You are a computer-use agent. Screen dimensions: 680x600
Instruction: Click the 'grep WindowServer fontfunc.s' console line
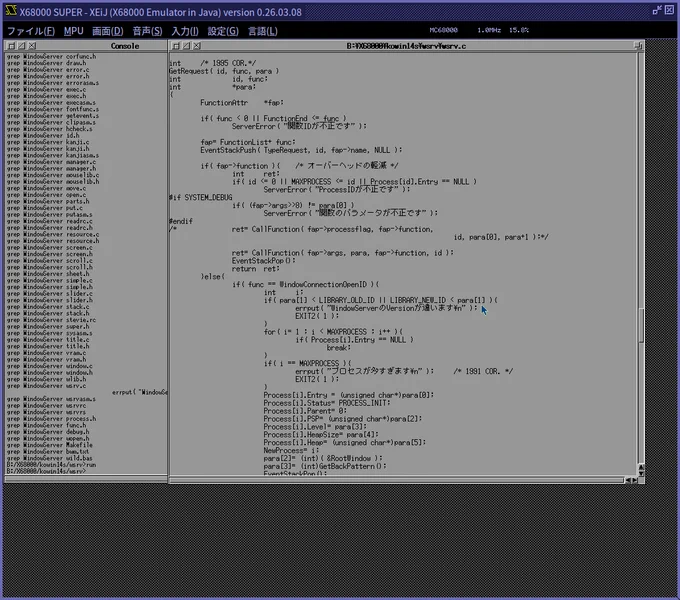pos(52,109)
